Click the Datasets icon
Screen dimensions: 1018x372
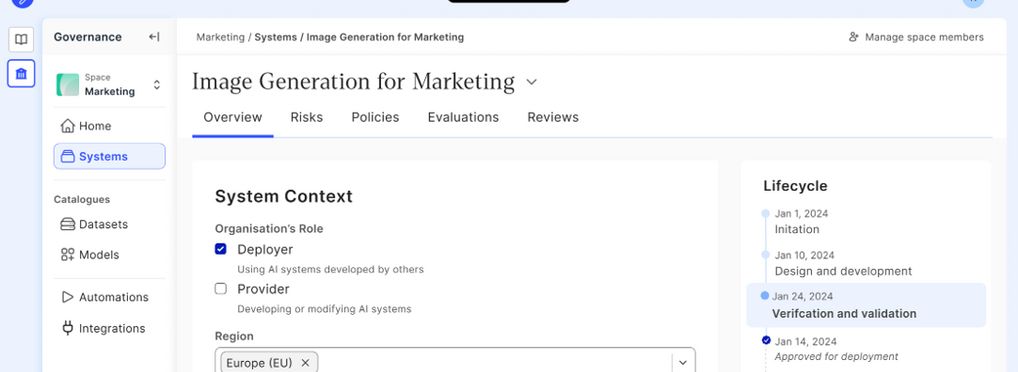68,224
